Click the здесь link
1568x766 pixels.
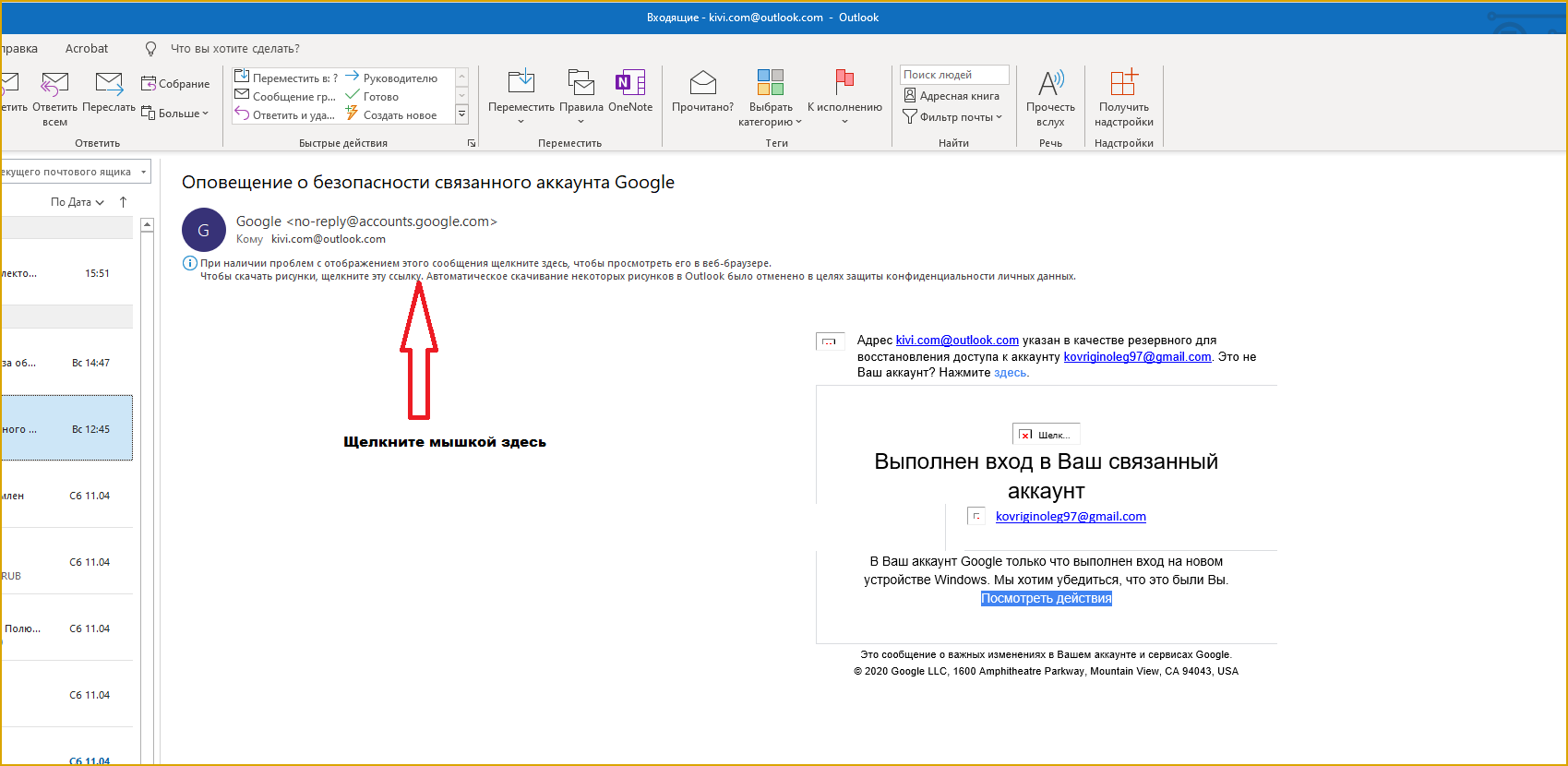coord(1011,373)
